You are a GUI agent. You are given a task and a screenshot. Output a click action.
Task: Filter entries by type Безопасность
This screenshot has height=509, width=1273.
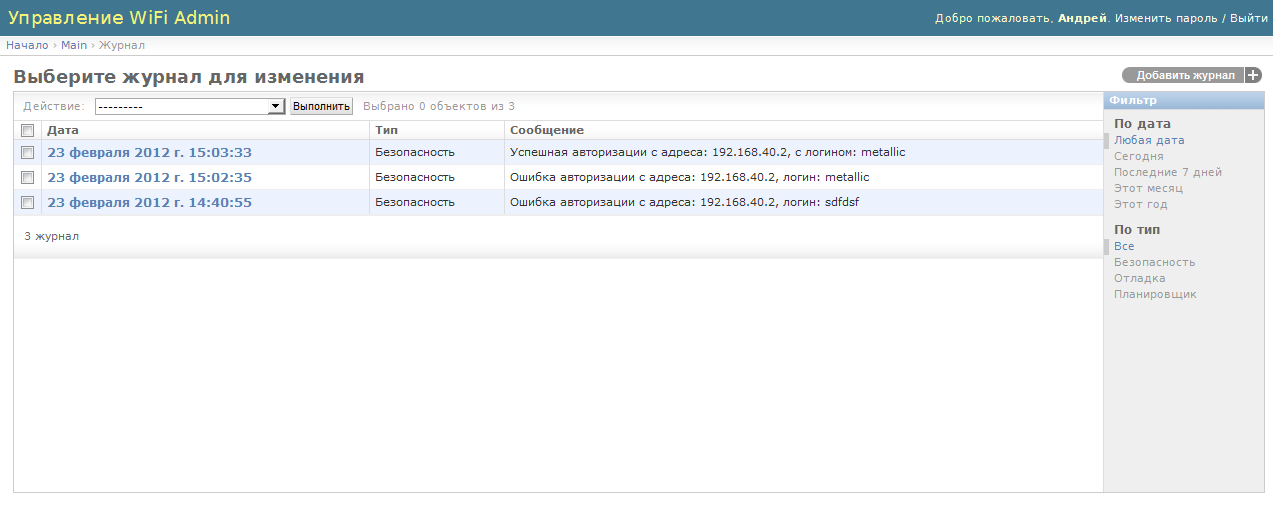1154,262
